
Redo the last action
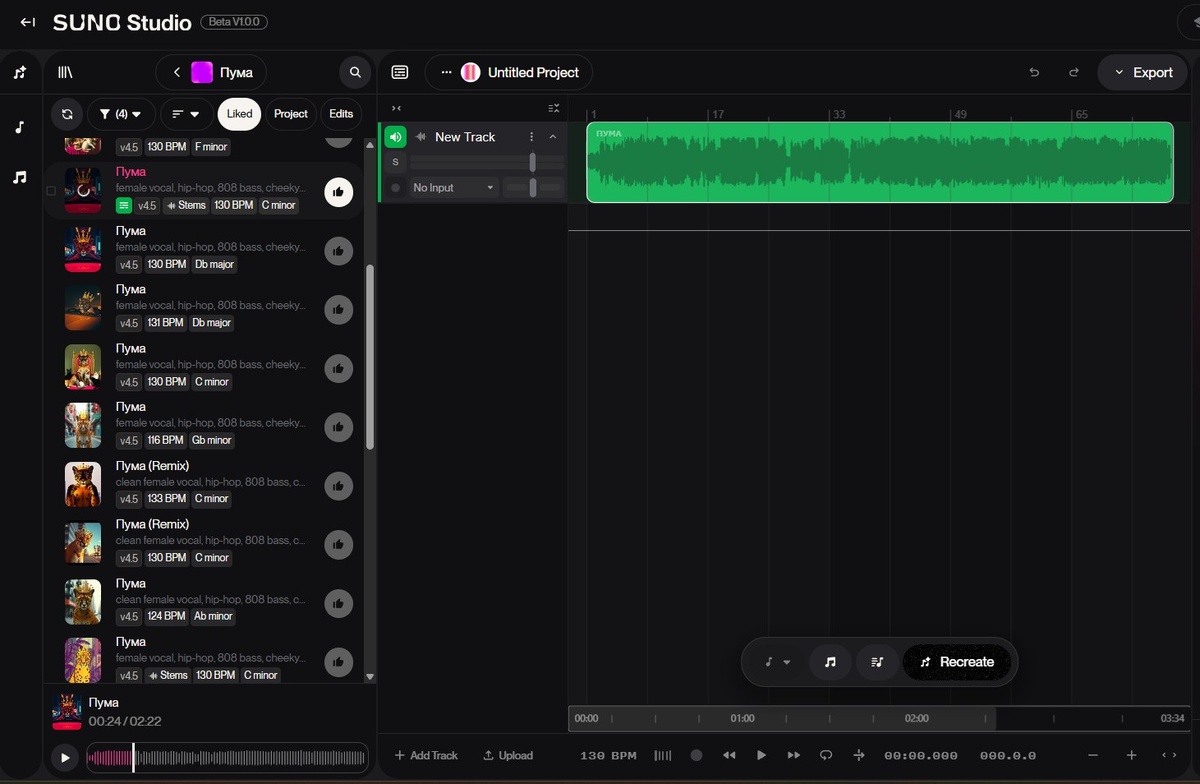pyautogui.click(x=1074, y=73)
